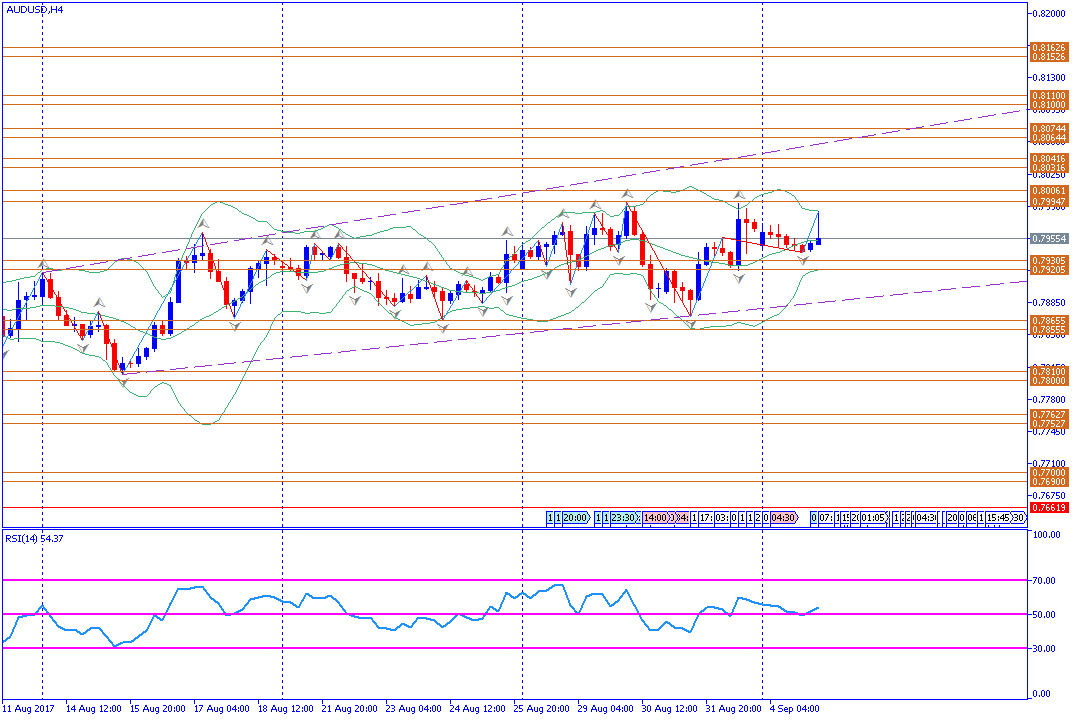Select the up fractal arrow above the 31 Aug peak

[x=739, y=194]
